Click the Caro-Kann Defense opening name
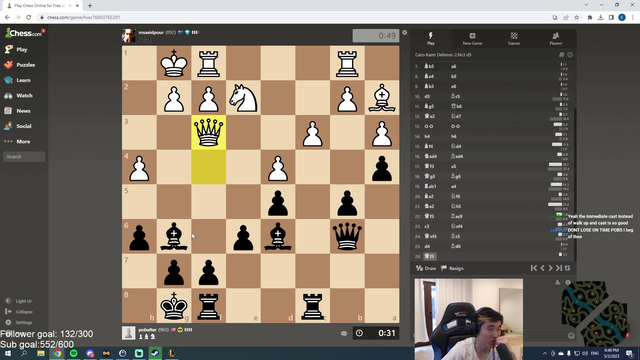This screenshot has width=640, height=360. pos(443,55)
